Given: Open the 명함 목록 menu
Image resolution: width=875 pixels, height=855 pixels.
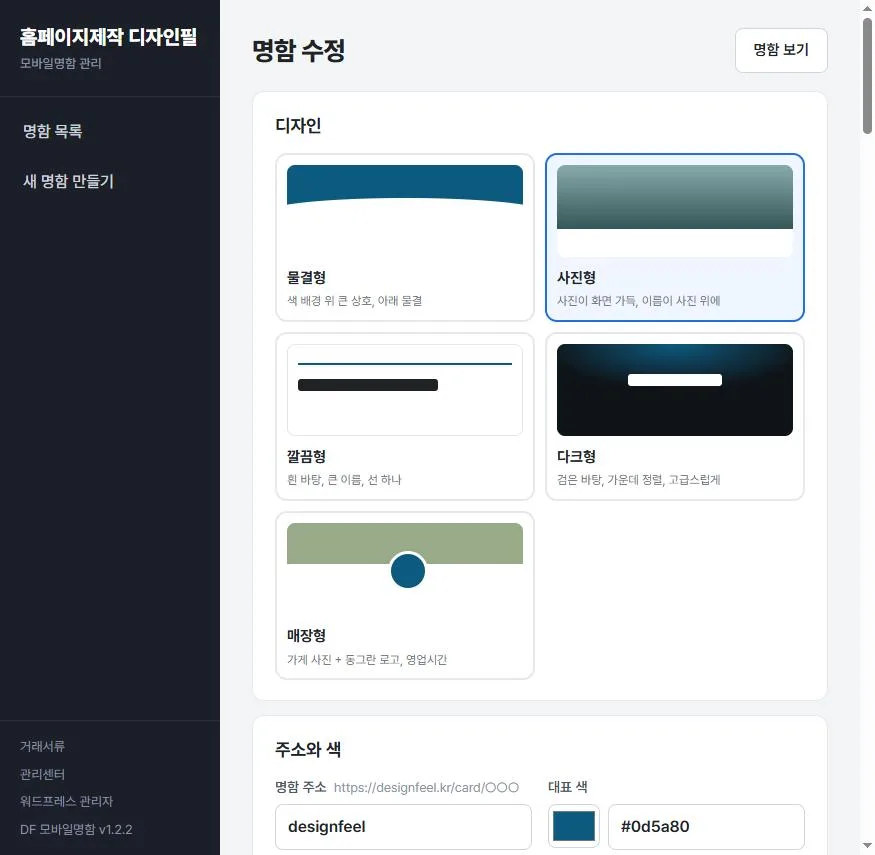Looking at the screenshot, I should (x=53, y=131).
